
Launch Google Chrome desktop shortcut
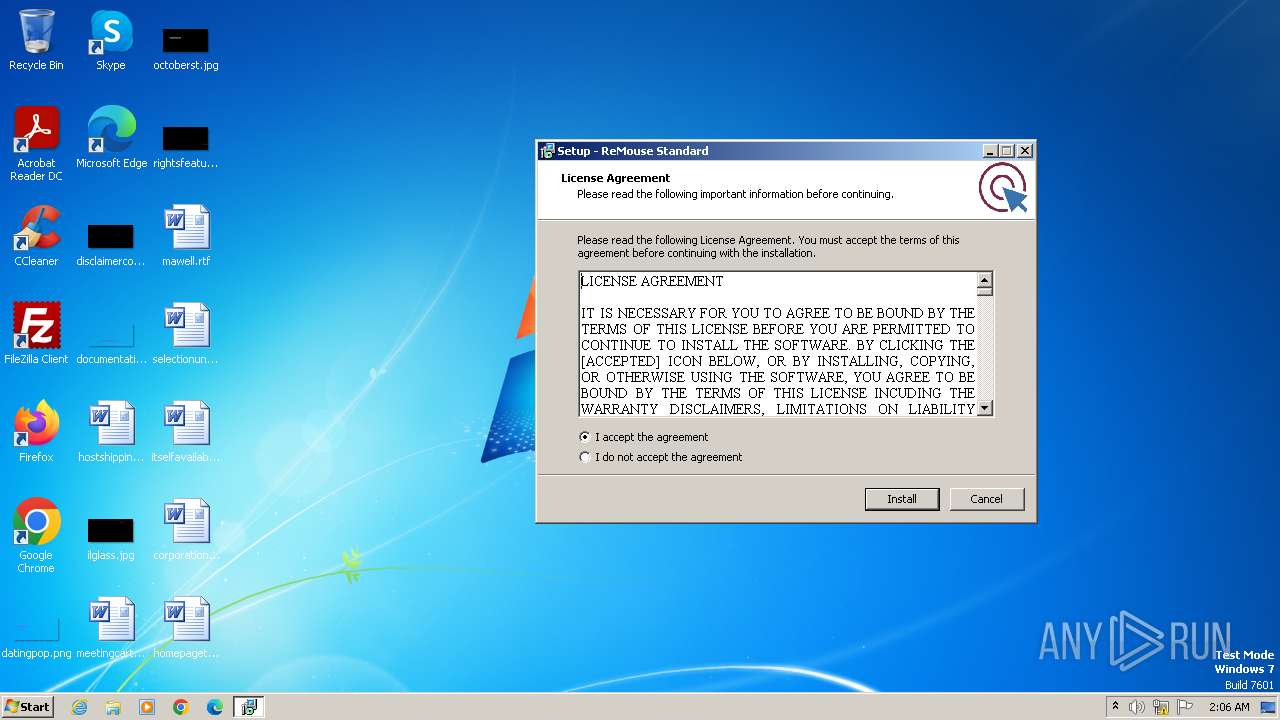pos(36,536)
